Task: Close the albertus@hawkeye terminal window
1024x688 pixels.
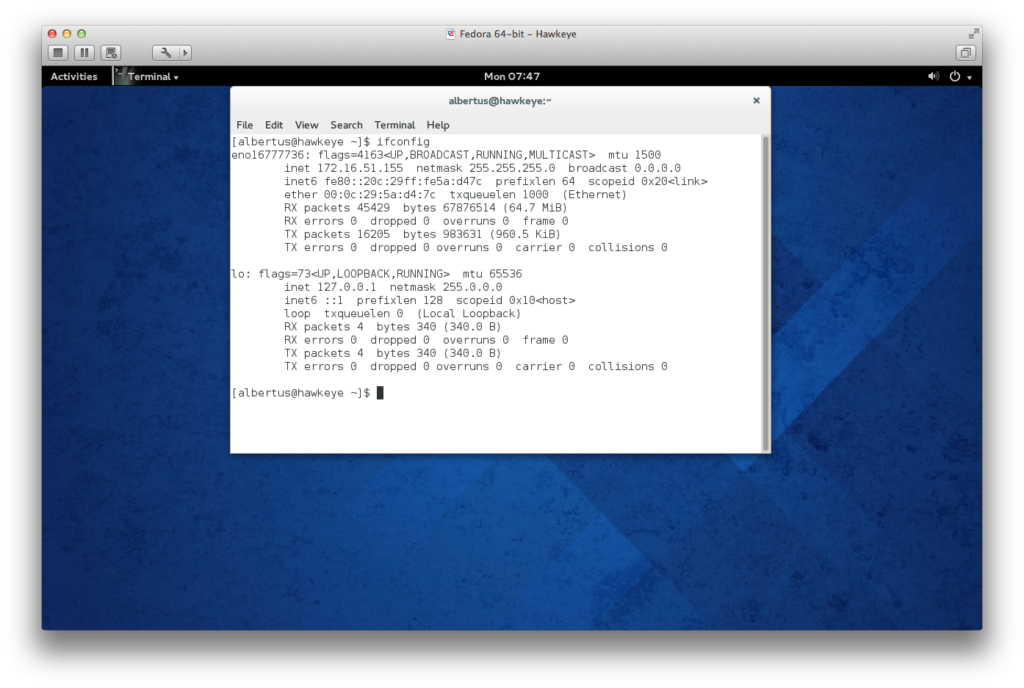Action: click(756, 101)
